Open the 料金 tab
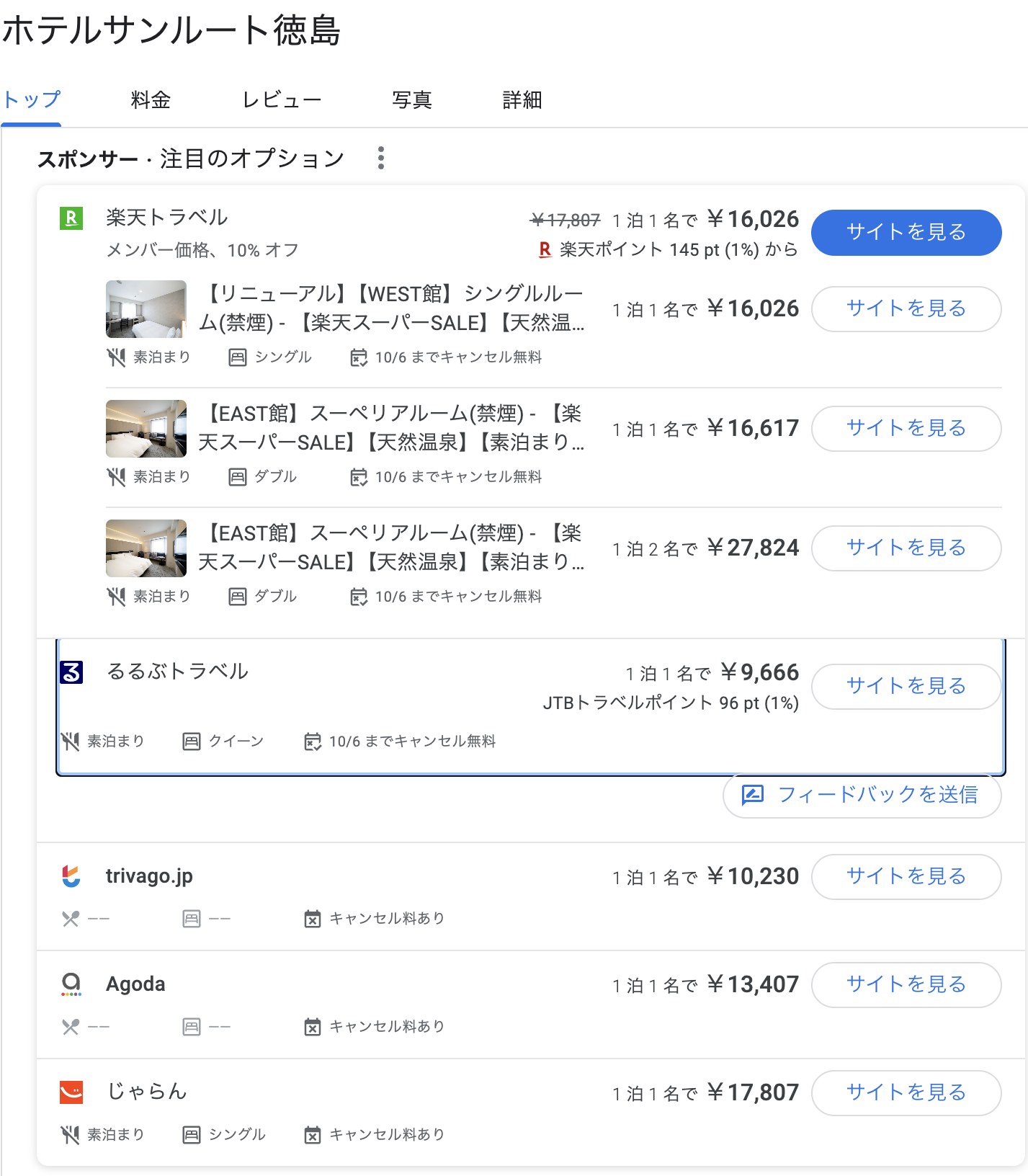This screenshot has height=1176, width=1028. [x=151, y=99]
